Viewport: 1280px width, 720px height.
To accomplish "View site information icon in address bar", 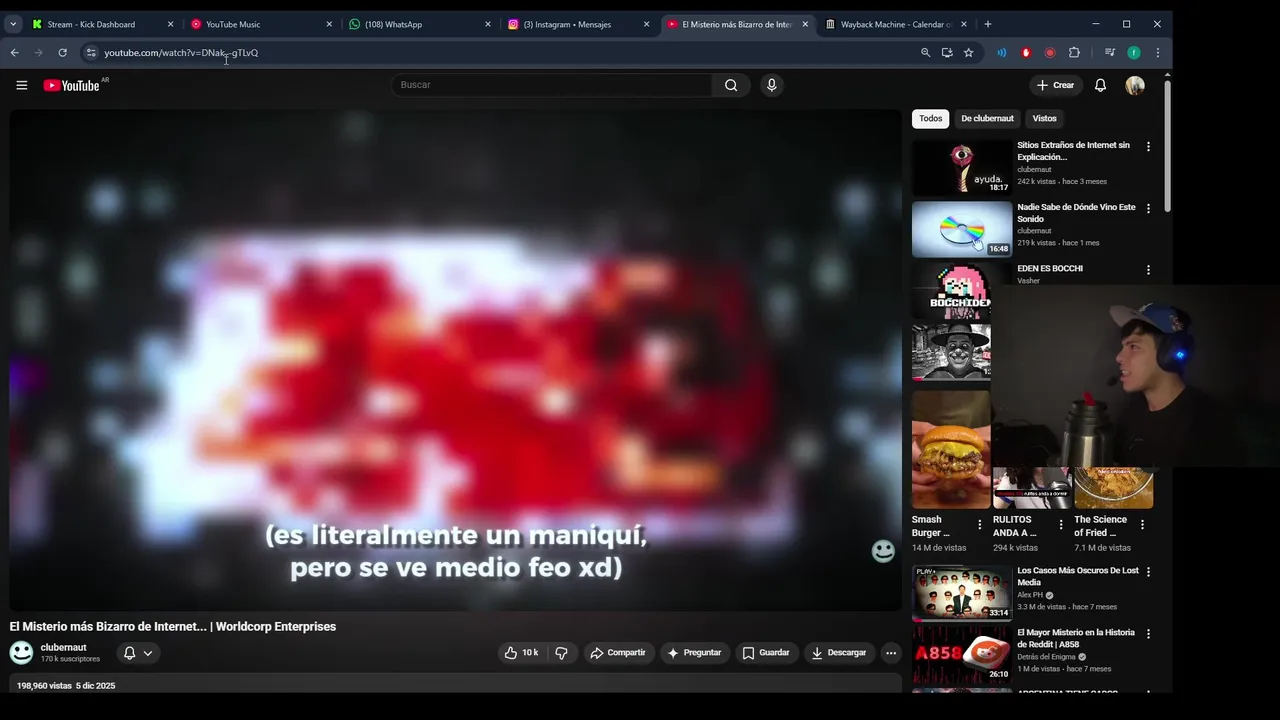I will point(90,52).
